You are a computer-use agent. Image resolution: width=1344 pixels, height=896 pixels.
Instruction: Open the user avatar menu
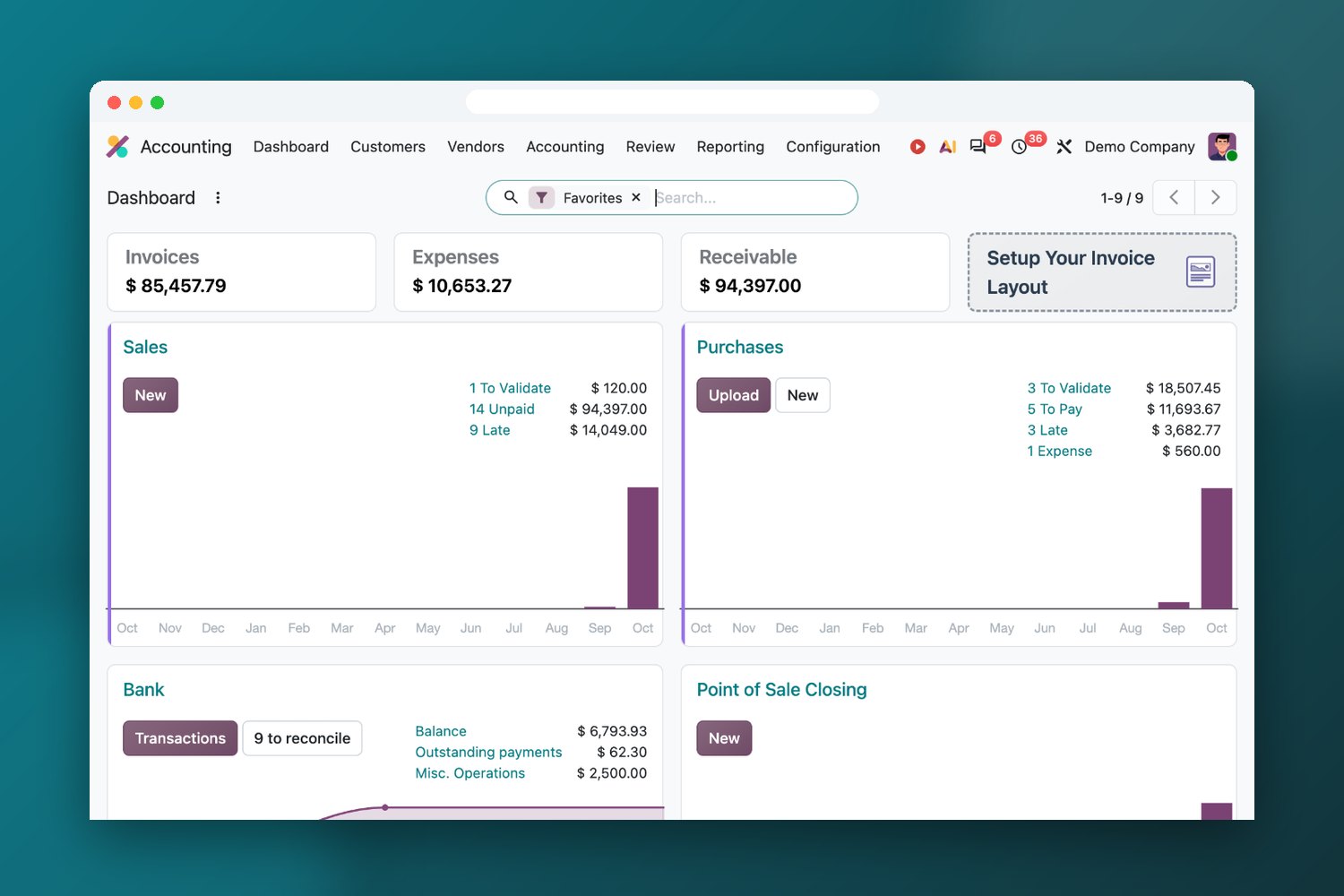pos(1222,146)
